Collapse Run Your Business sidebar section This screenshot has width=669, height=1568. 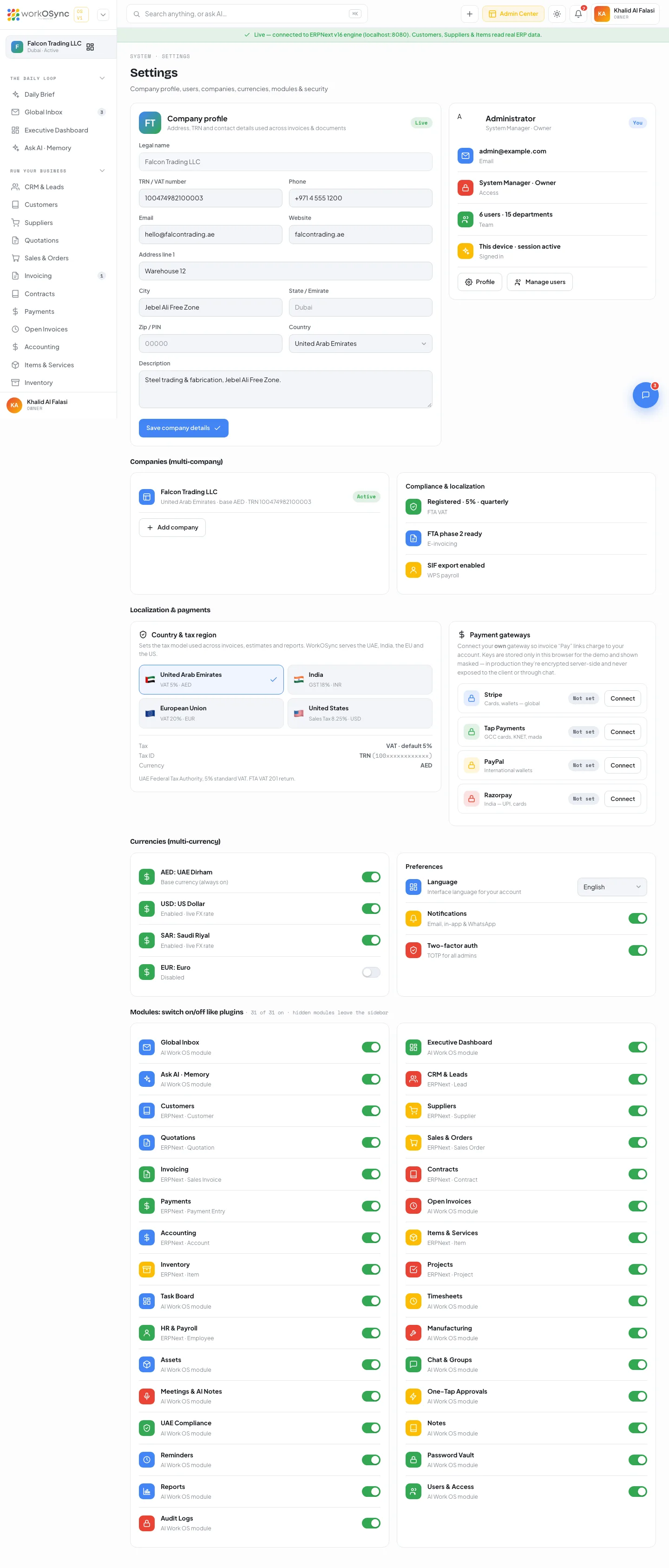tap(102, 171)
